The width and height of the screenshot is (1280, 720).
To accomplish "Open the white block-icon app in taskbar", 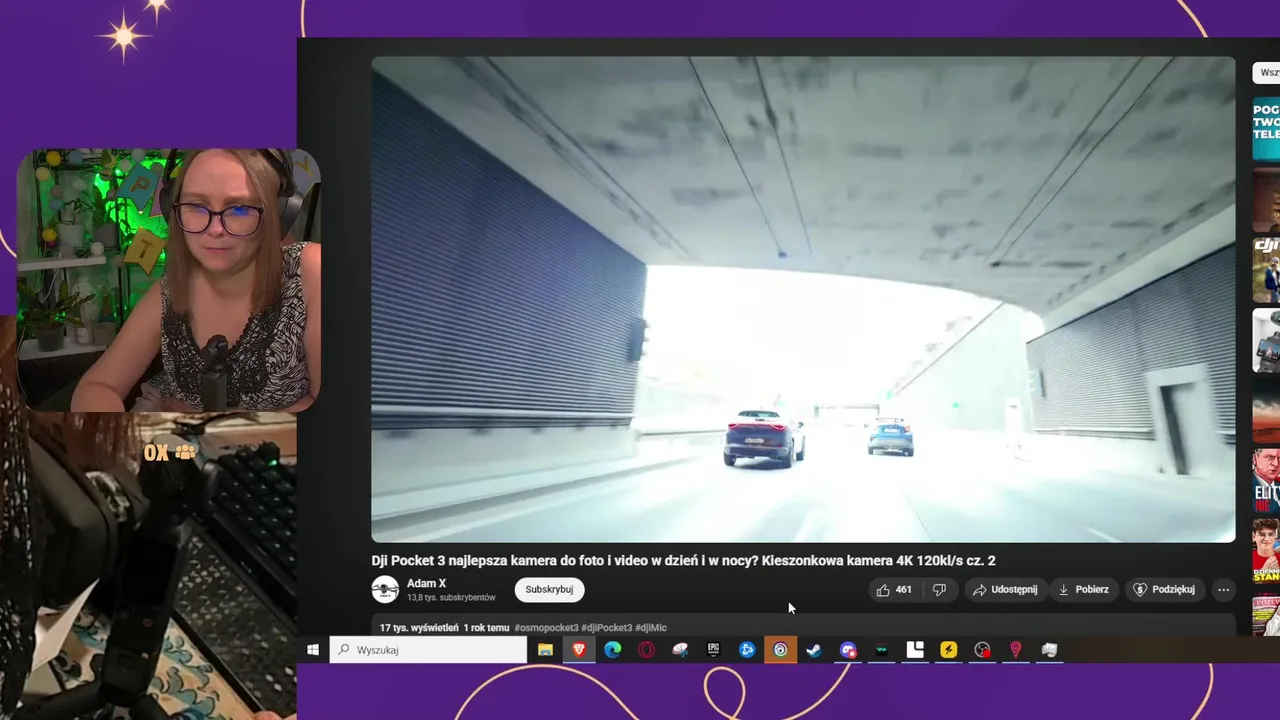I will click(915, 650).
